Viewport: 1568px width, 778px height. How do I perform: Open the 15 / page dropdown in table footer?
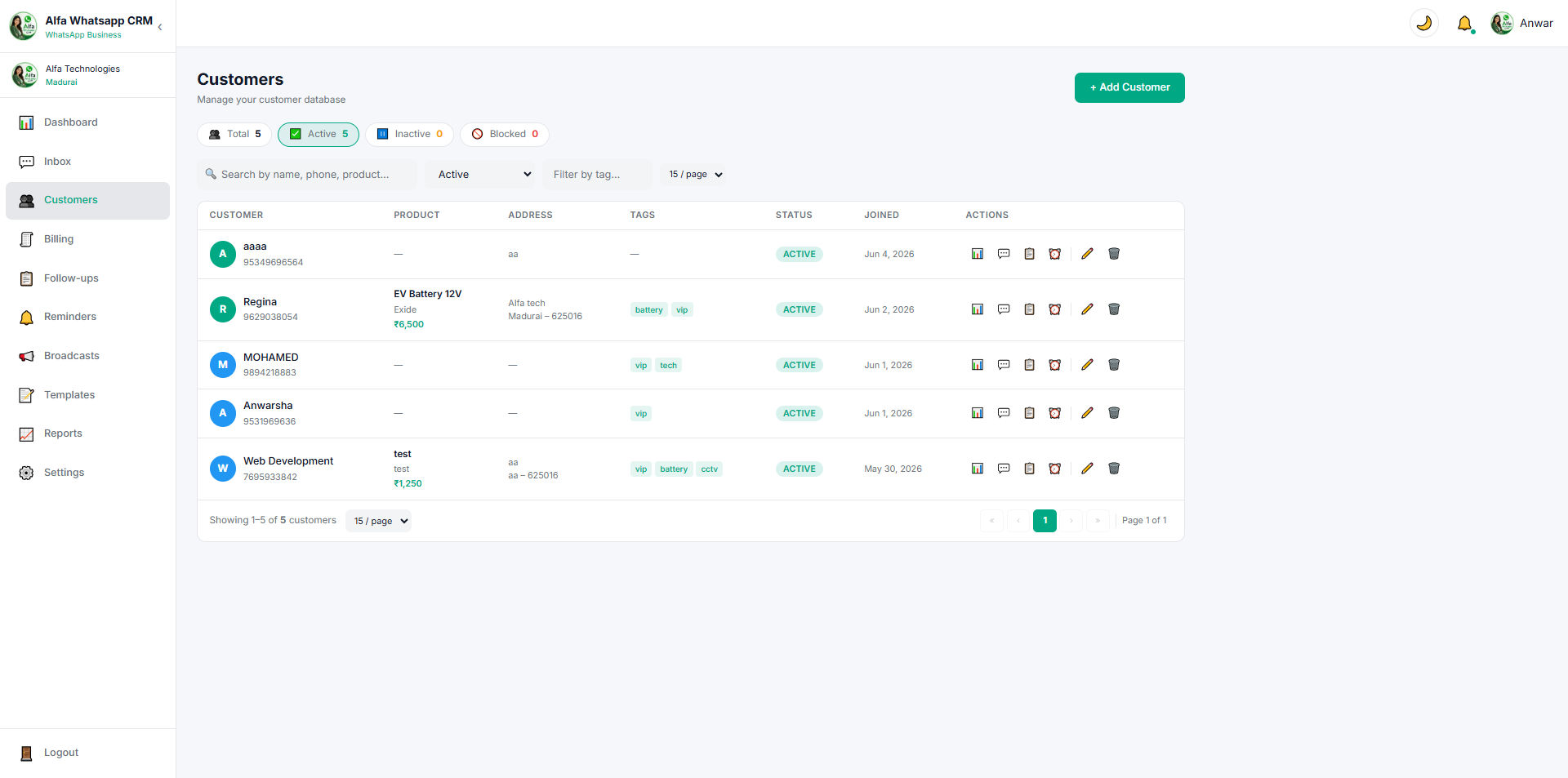coord(379,521)
